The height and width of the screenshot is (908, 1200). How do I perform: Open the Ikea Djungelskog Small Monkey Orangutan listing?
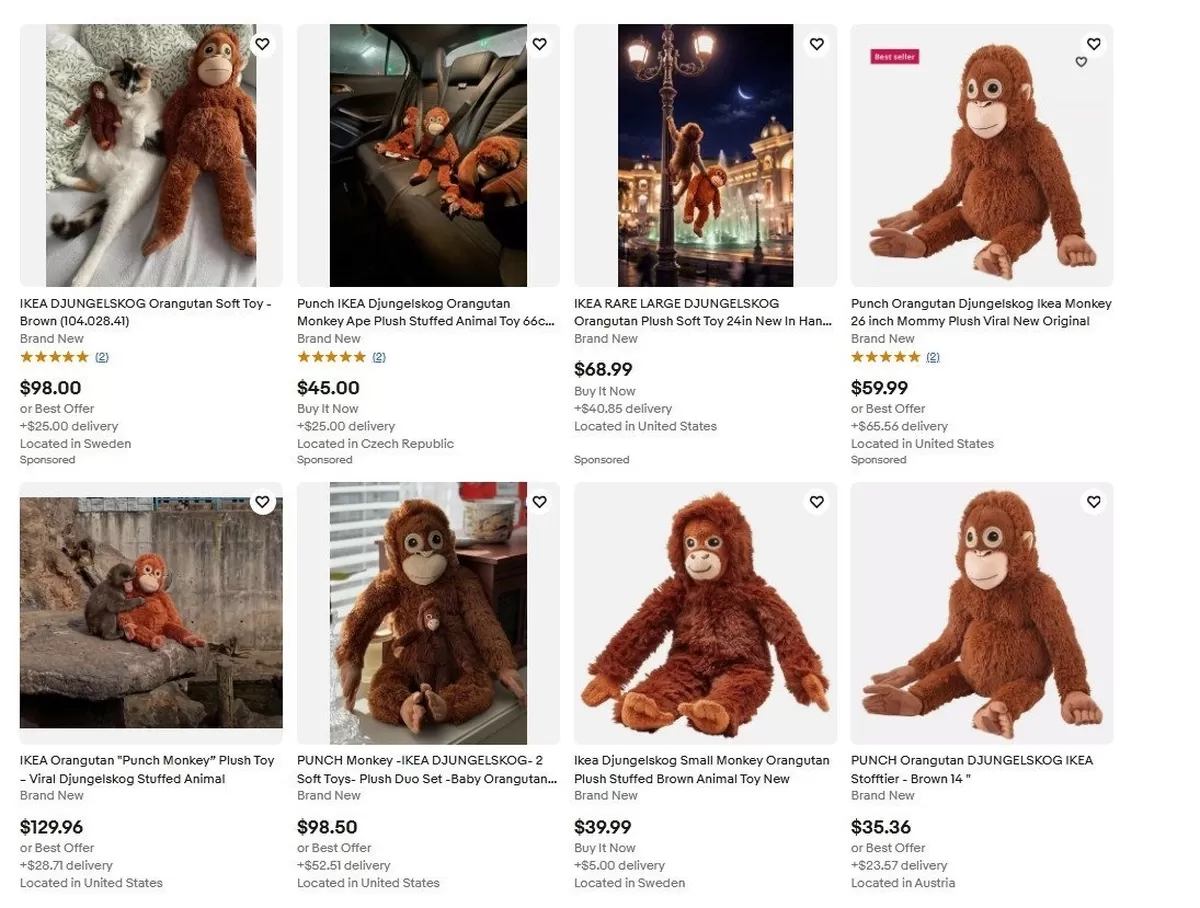click(701, 769)
